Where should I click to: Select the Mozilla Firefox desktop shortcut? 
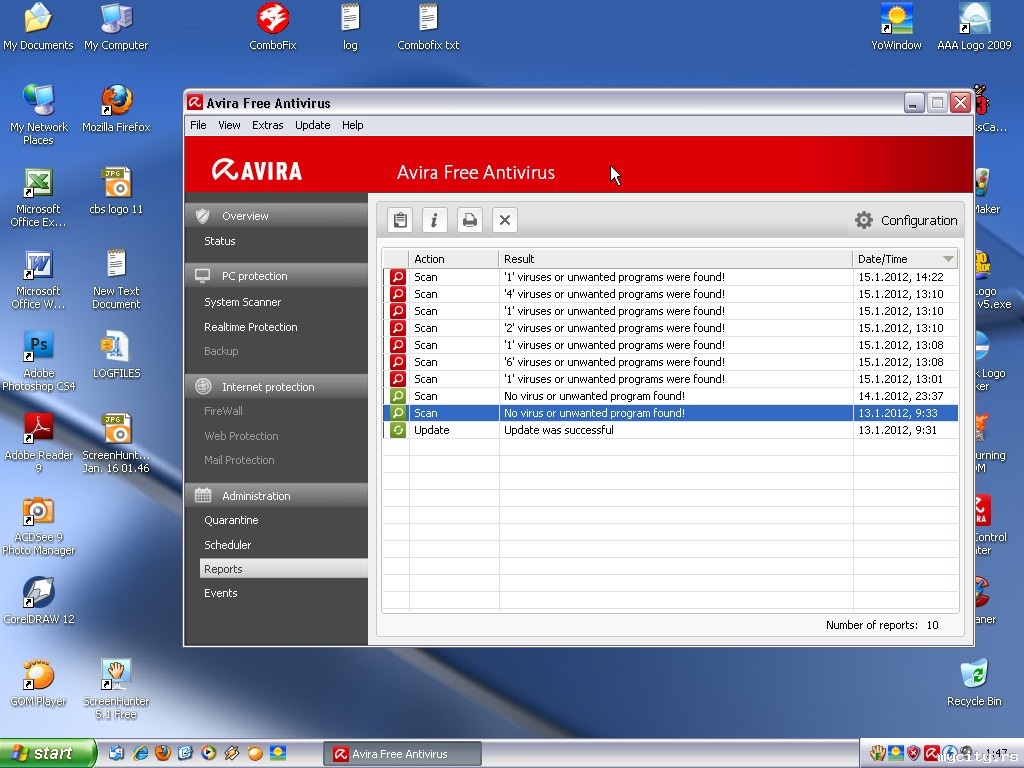pyautogui.click(x=116, y=101)
